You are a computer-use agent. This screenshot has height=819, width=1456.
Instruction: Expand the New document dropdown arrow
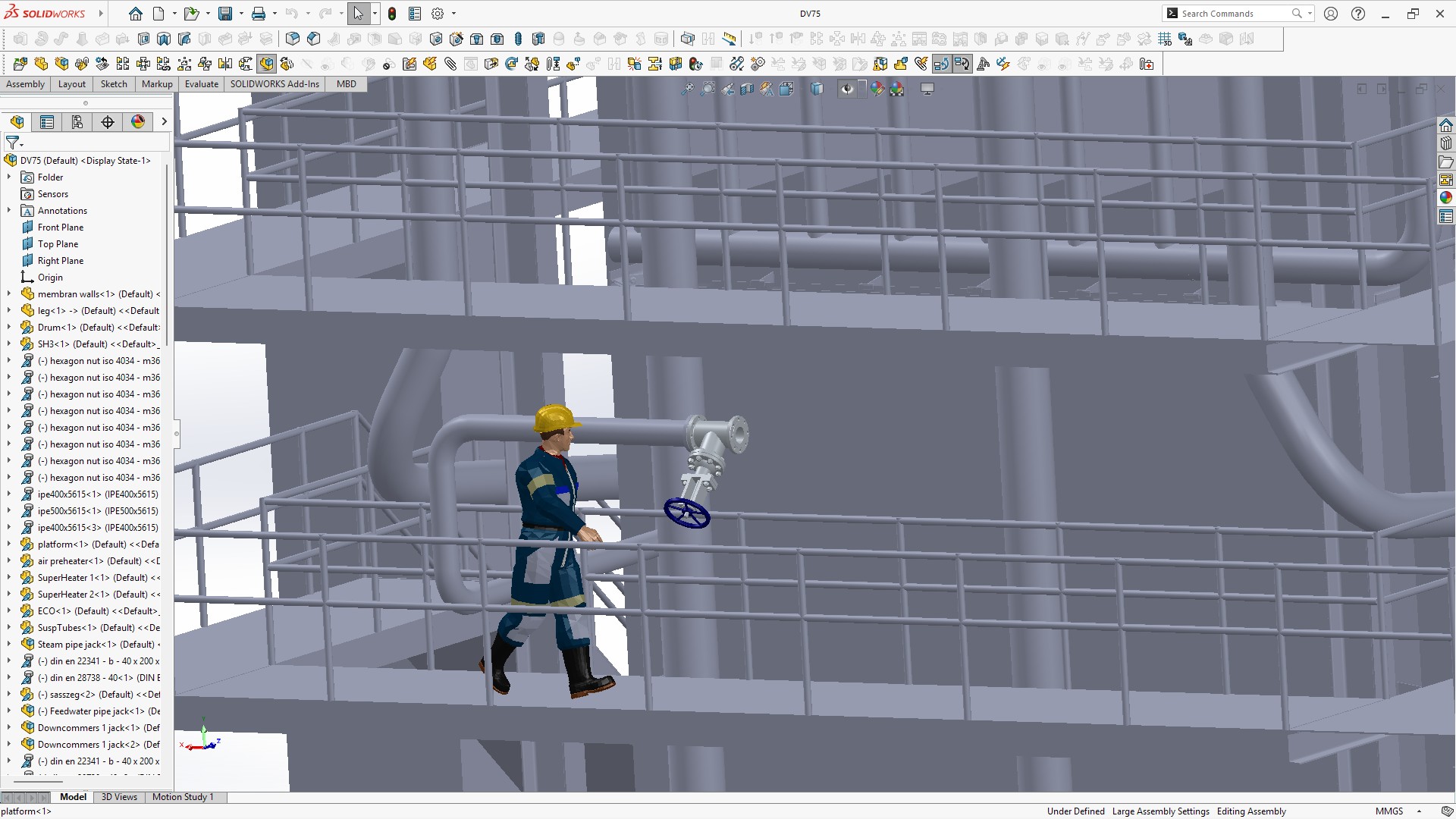pos(174,14)
